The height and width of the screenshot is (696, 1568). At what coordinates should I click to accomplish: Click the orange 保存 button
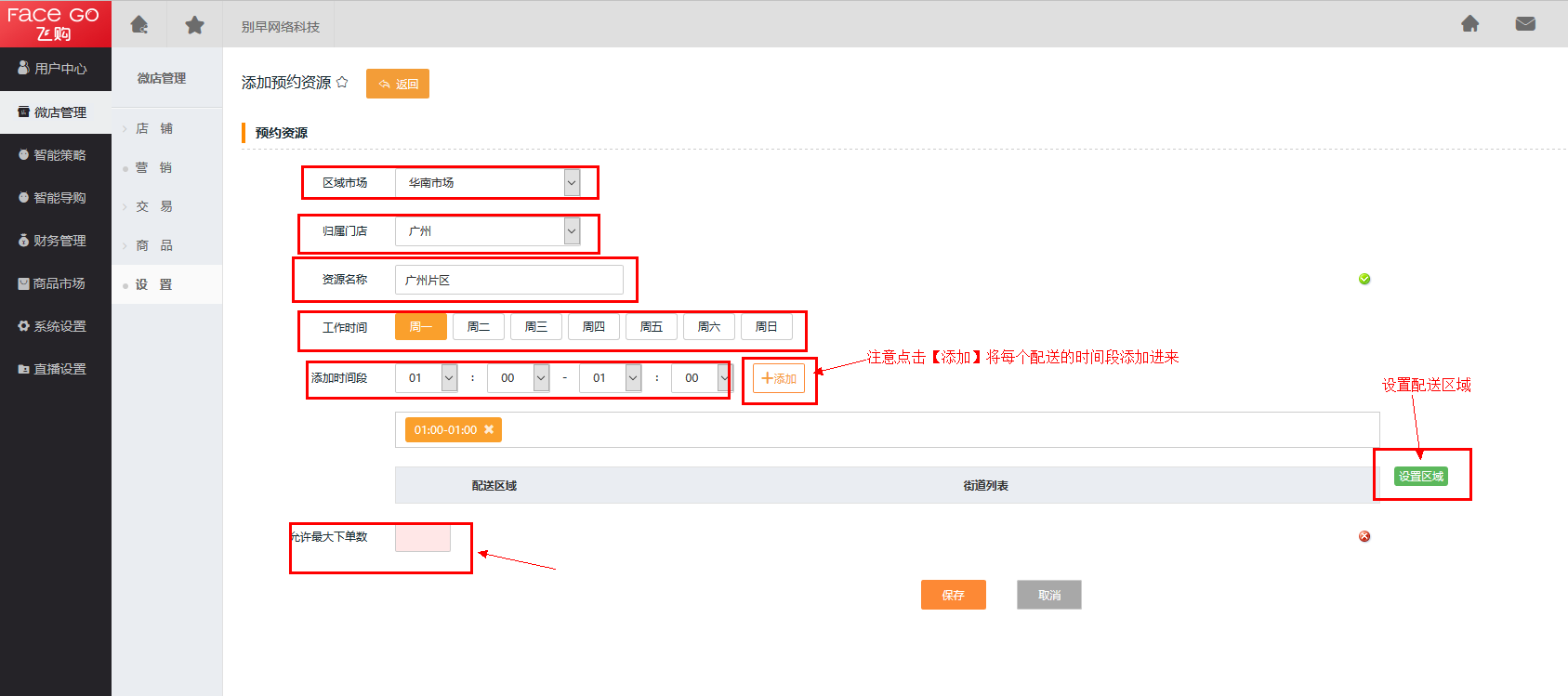[953, 595]
